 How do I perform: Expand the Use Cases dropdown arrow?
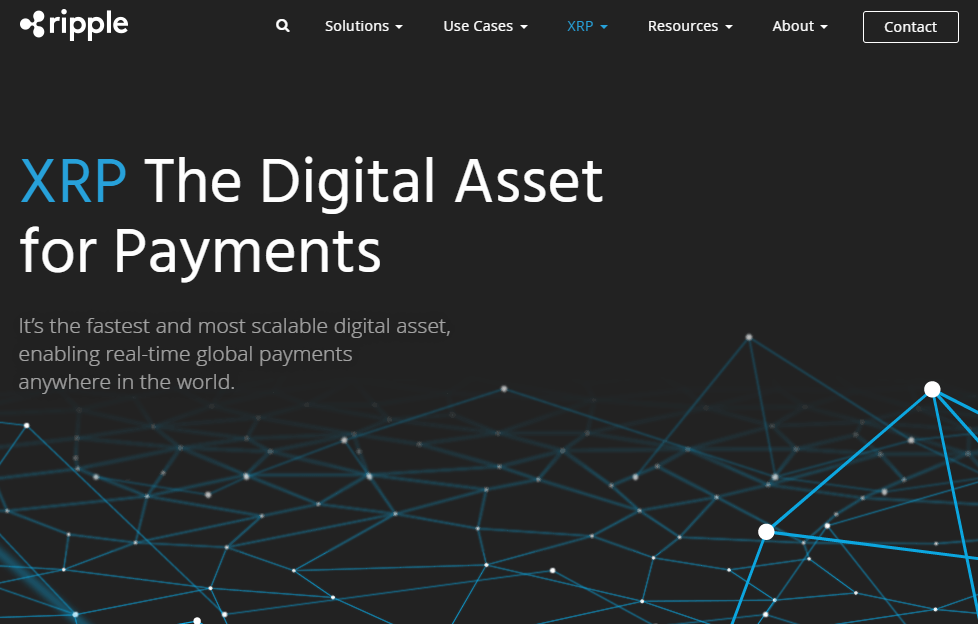click(524, 27)
